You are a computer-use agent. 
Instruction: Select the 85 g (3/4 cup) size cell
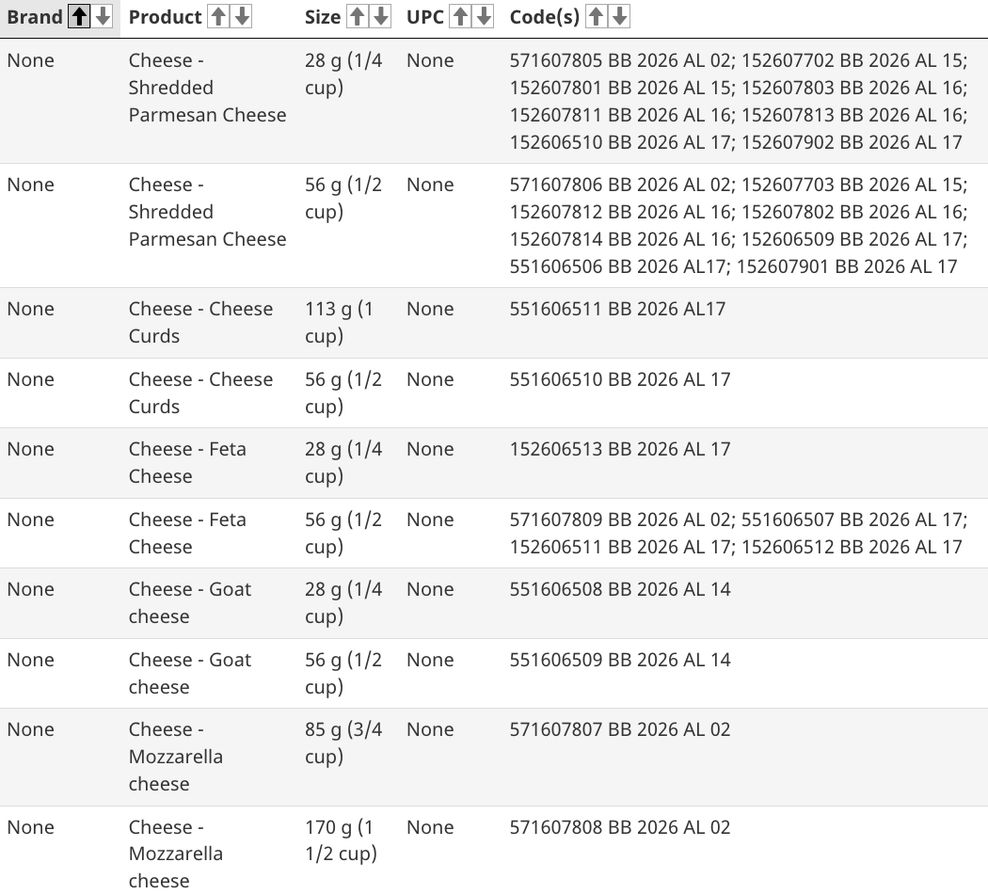tap(343, 743)
